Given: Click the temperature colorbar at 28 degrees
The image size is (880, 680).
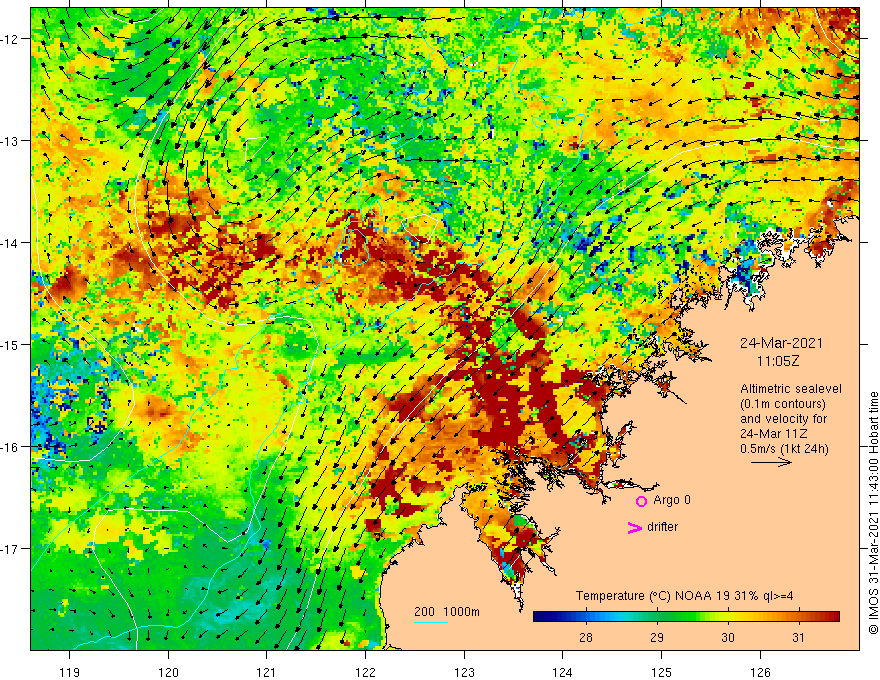Looking at the screenshot, I should (x=586, y=617).
